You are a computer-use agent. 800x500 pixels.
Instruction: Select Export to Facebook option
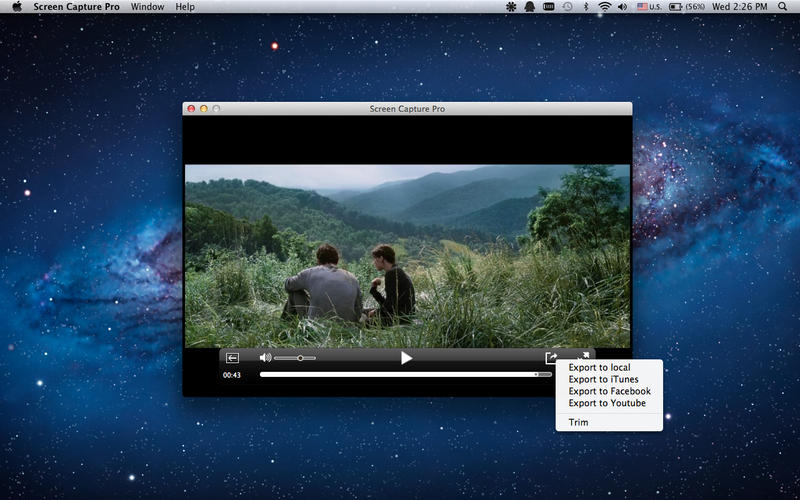609,392
